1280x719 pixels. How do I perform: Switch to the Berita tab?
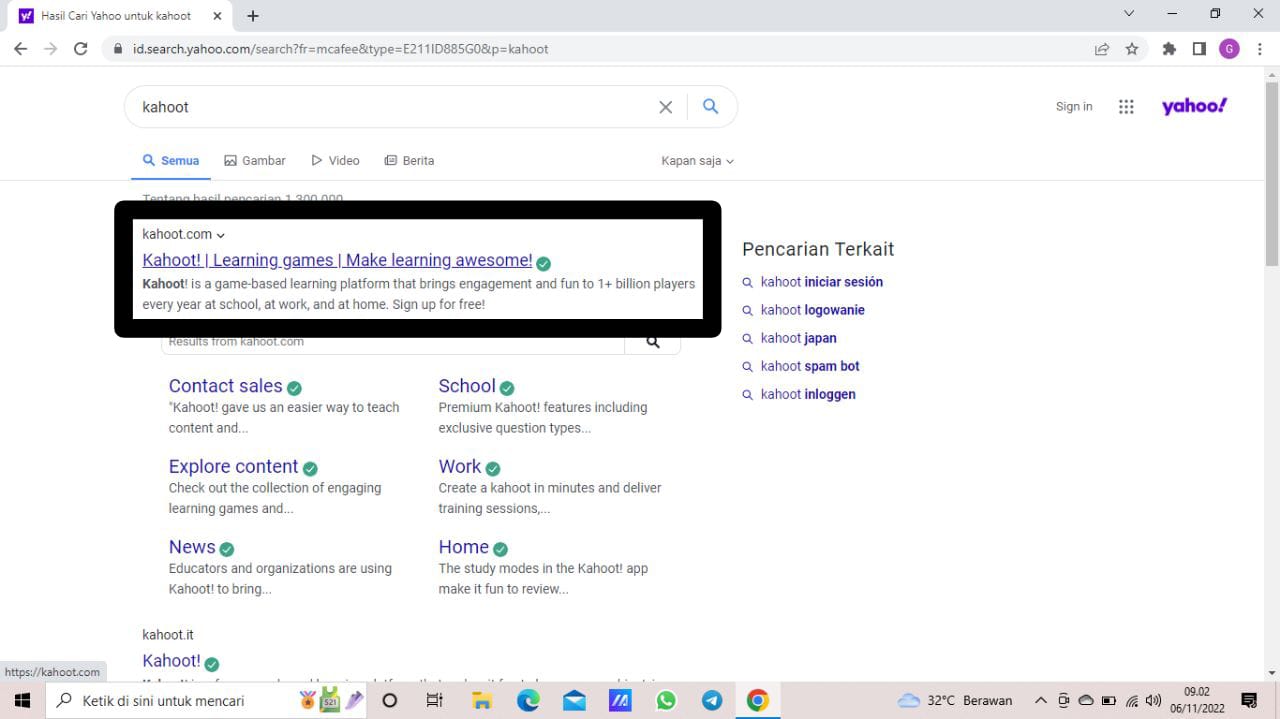pyautogui.click(x=409, y=160)
